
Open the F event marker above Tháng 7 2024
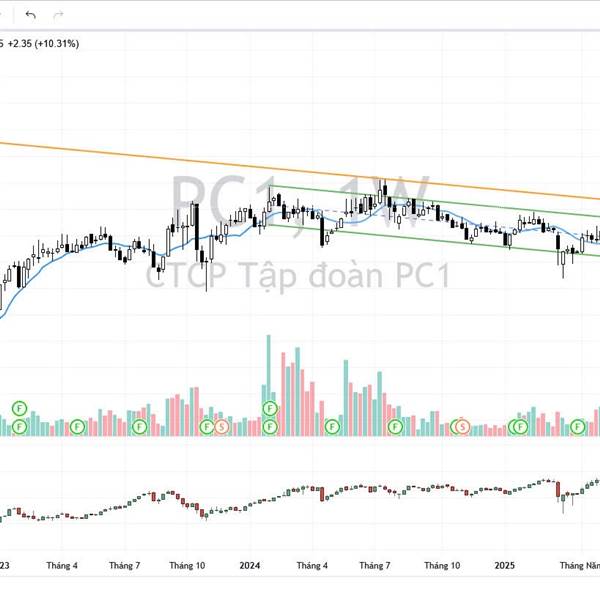[x=395, y=427]
